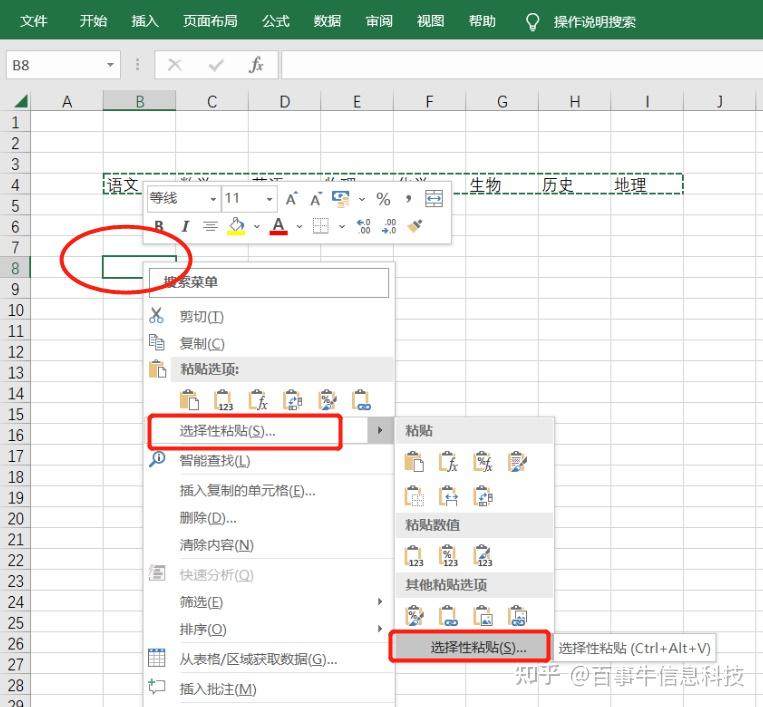Click Increase Font Size icon in mini toolbar

[291, 199]
